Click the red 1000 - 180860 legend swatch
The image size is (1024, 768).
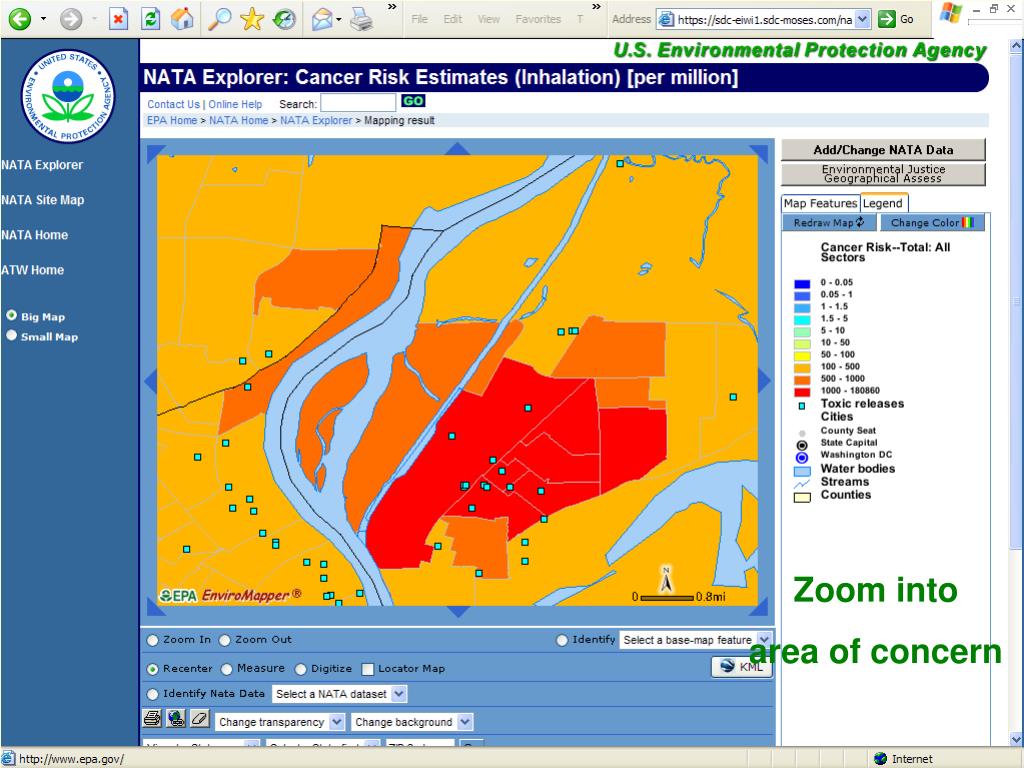(x=802, y=392)
